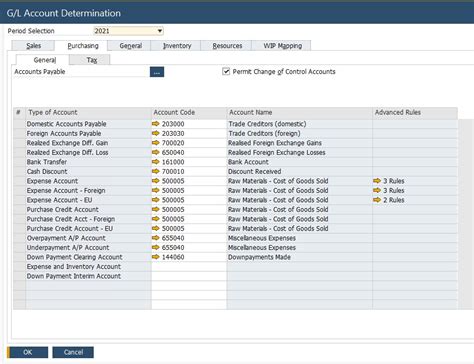This screenshot has height=364, width=474.
Task: Open link arrow in Expense Account row
Action: (156, 181)
